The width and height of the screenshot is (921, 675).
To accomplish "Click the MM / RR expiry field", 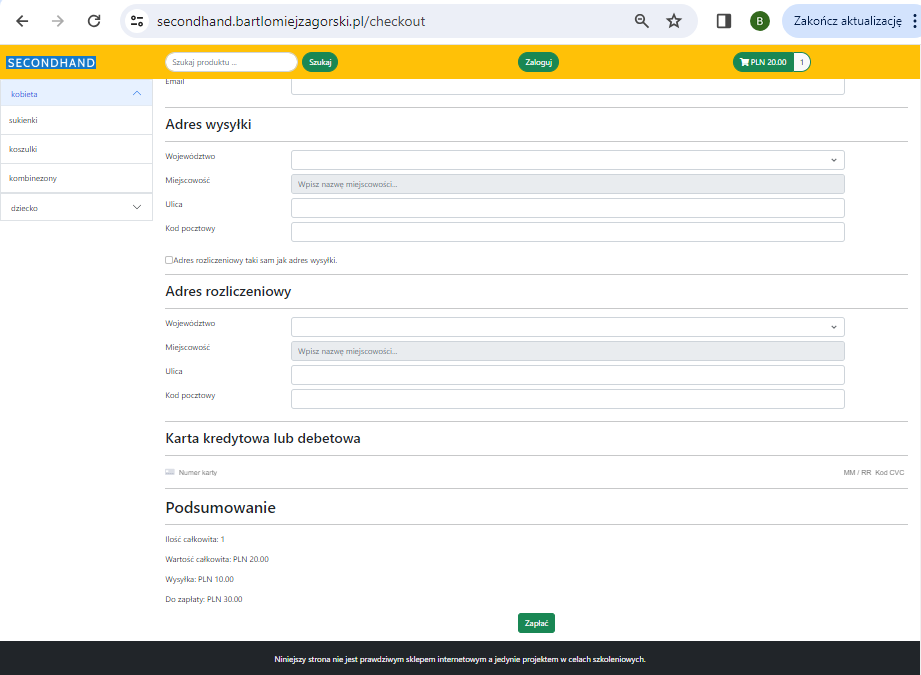I will 857,472.
